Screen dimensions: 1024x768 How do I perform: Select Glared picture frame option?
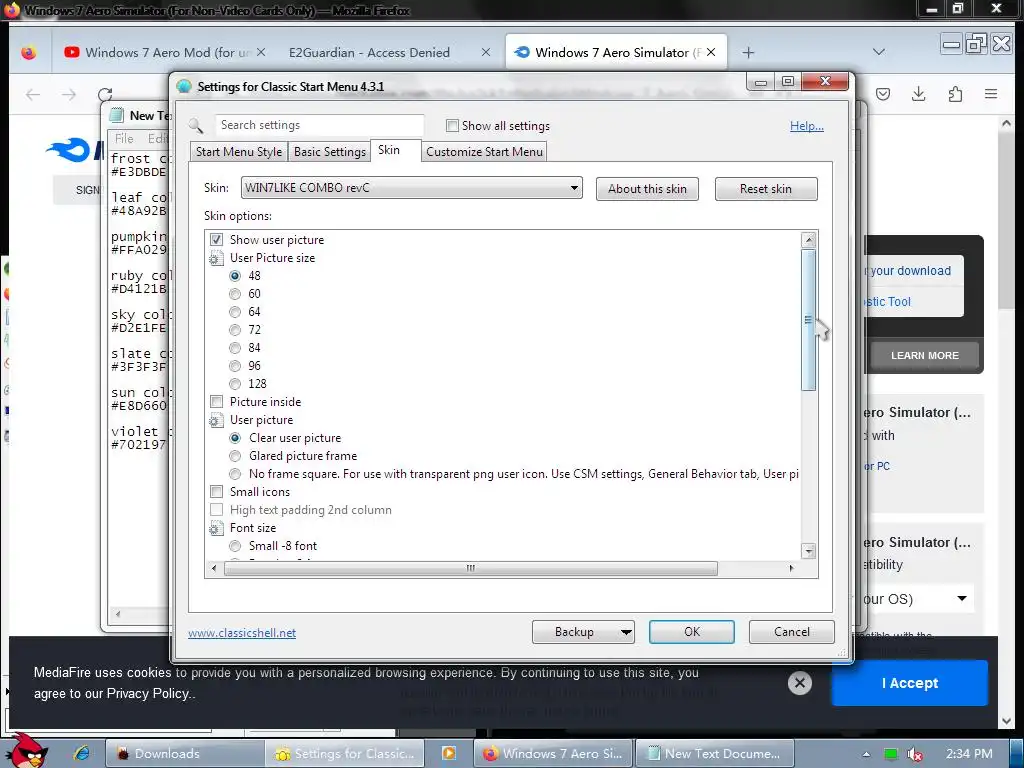235,456
